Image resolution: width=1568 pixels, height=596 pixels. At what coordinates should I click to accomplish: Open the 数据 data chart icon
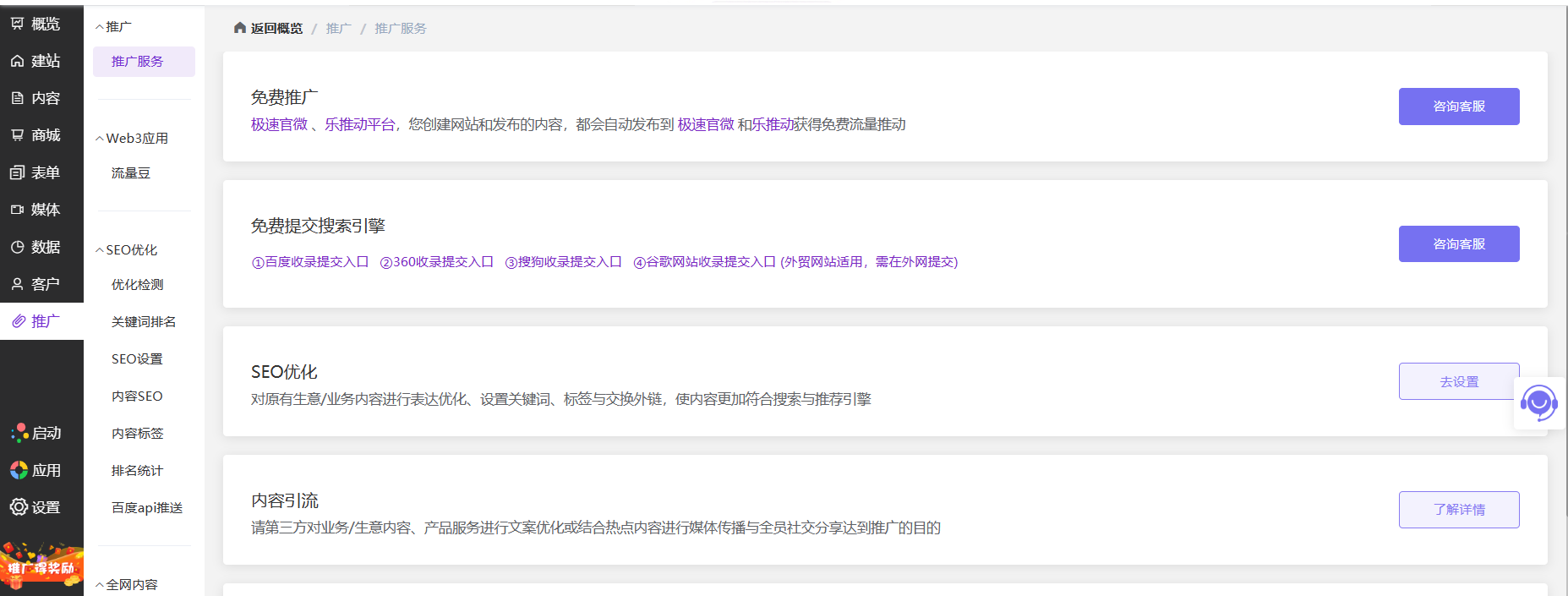(17, 247)
